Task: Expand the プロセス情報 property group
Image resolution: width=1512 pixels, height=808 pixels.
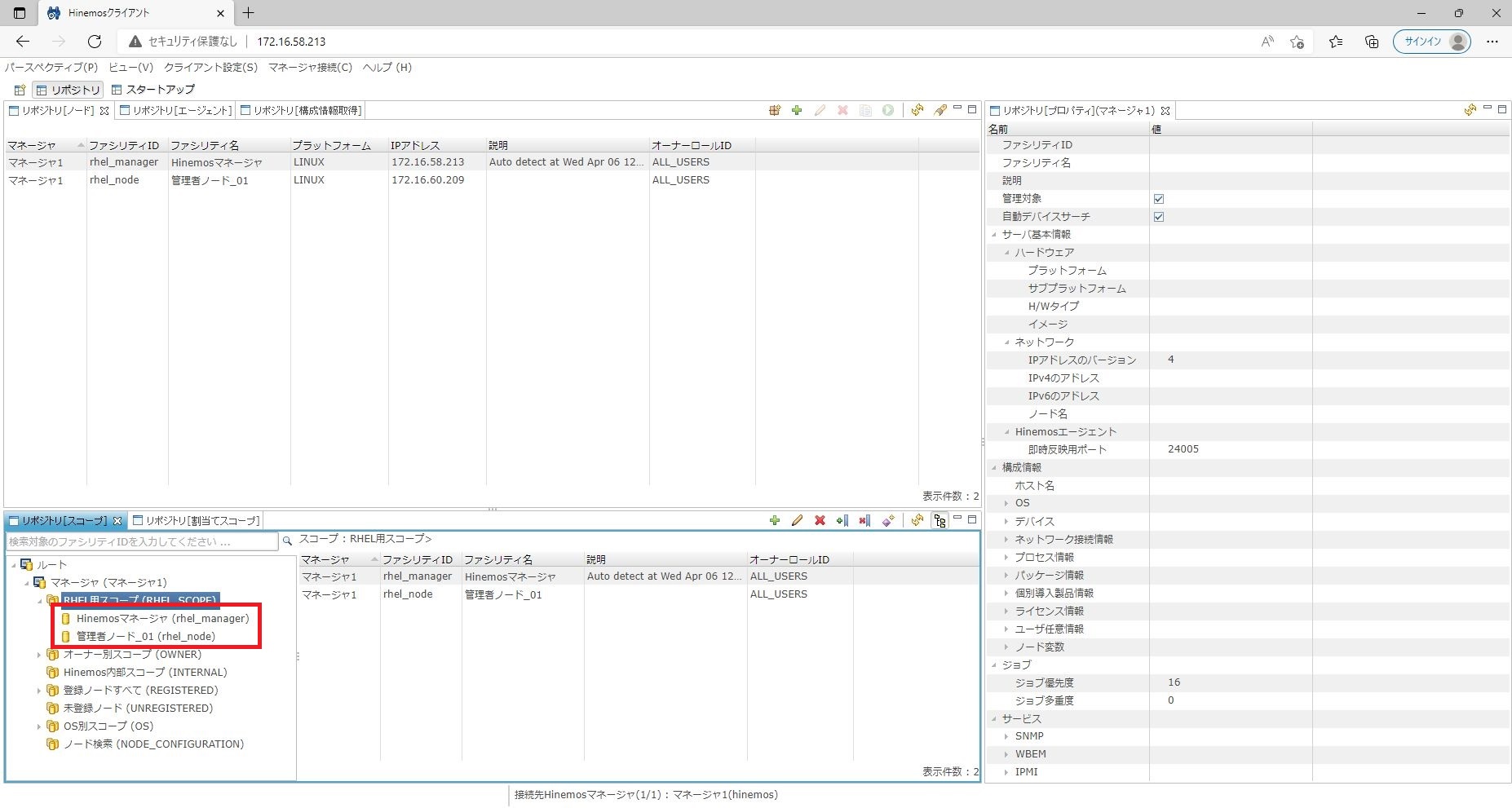Action: (x=1007, y=558)
